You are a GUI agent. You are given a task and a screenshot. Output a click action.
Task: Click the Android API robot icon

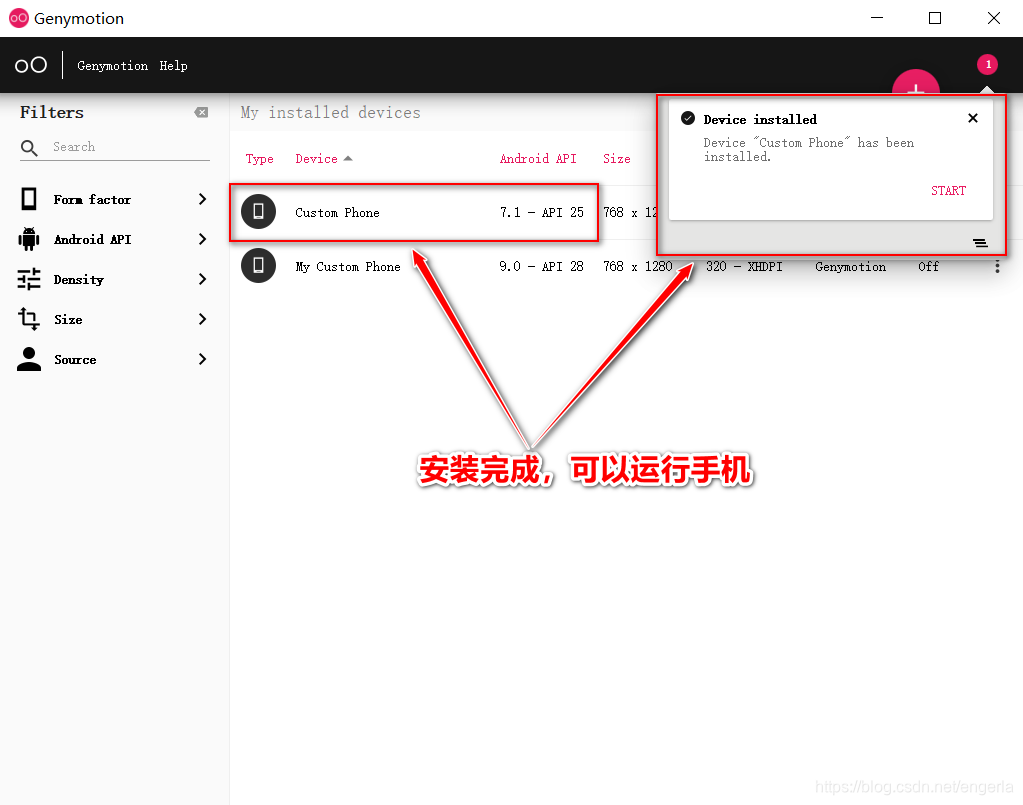(x=29, y=239)
